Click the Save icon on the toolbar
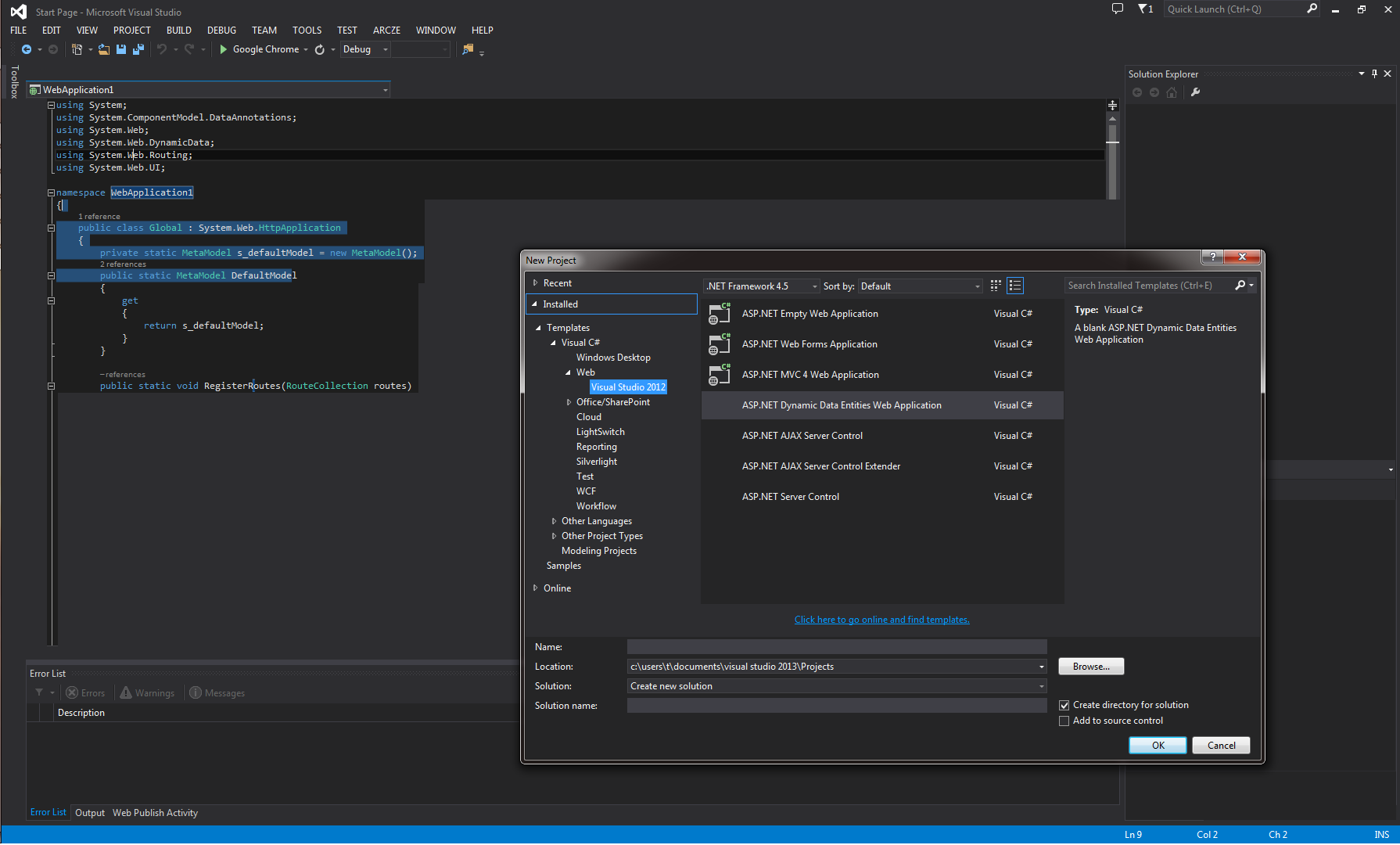Image resolution: width=1400 pixels, height=845 pixels. [x=121, y=49]
